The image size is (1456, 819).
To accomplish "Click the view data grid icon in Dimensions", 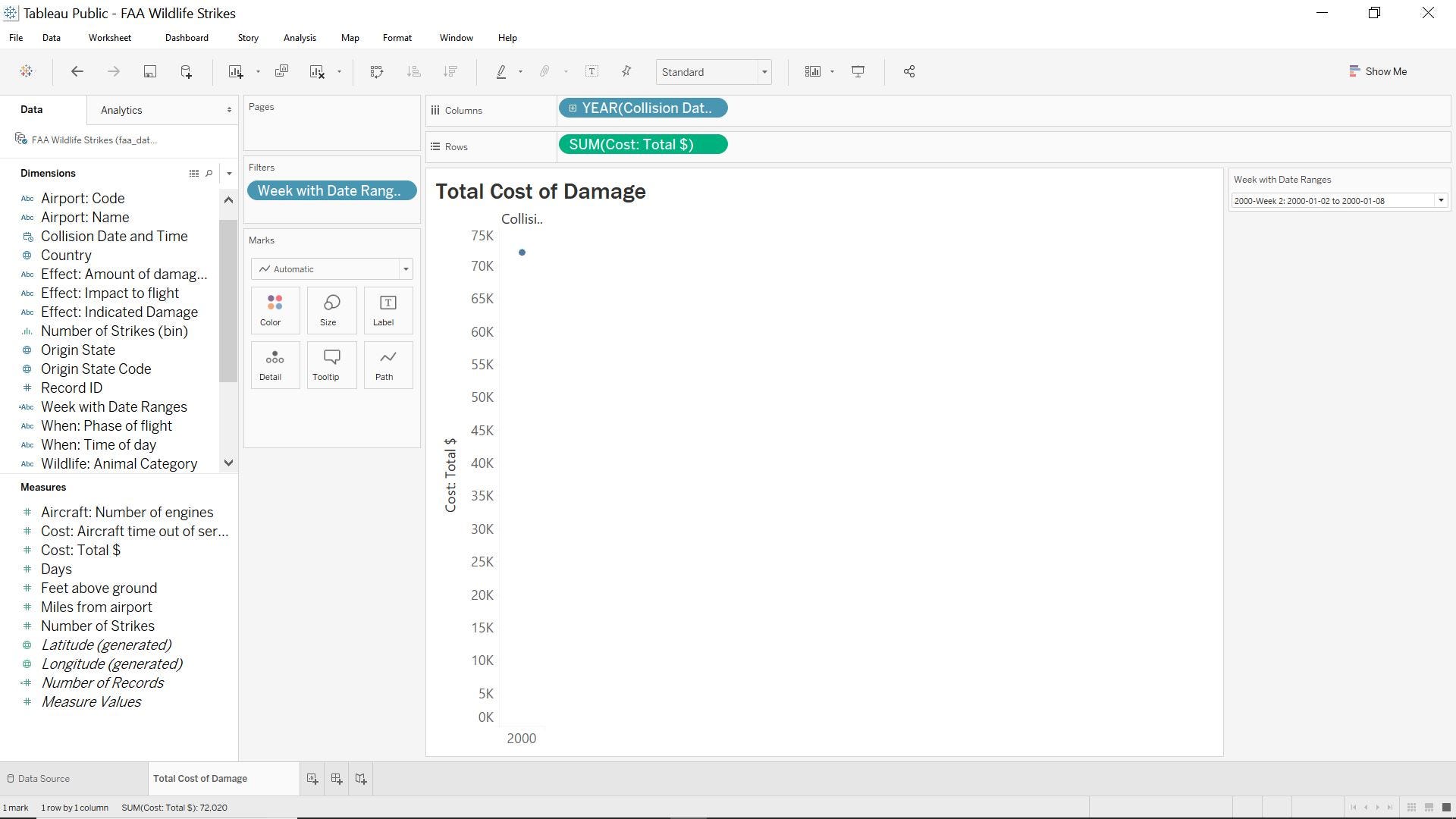I will (x=193, y=174).
